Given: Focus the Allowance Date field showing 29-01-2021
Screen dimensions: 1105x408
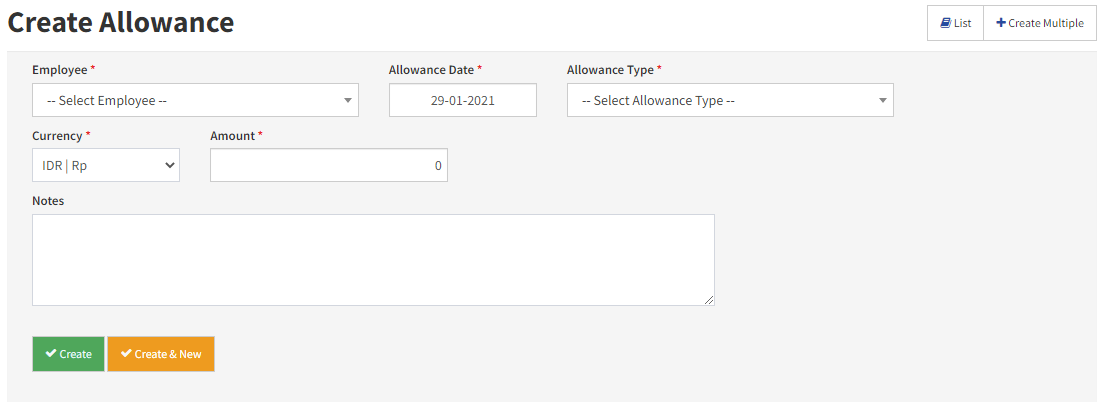Looking at the screenshot, I should (x=462, y=100).
